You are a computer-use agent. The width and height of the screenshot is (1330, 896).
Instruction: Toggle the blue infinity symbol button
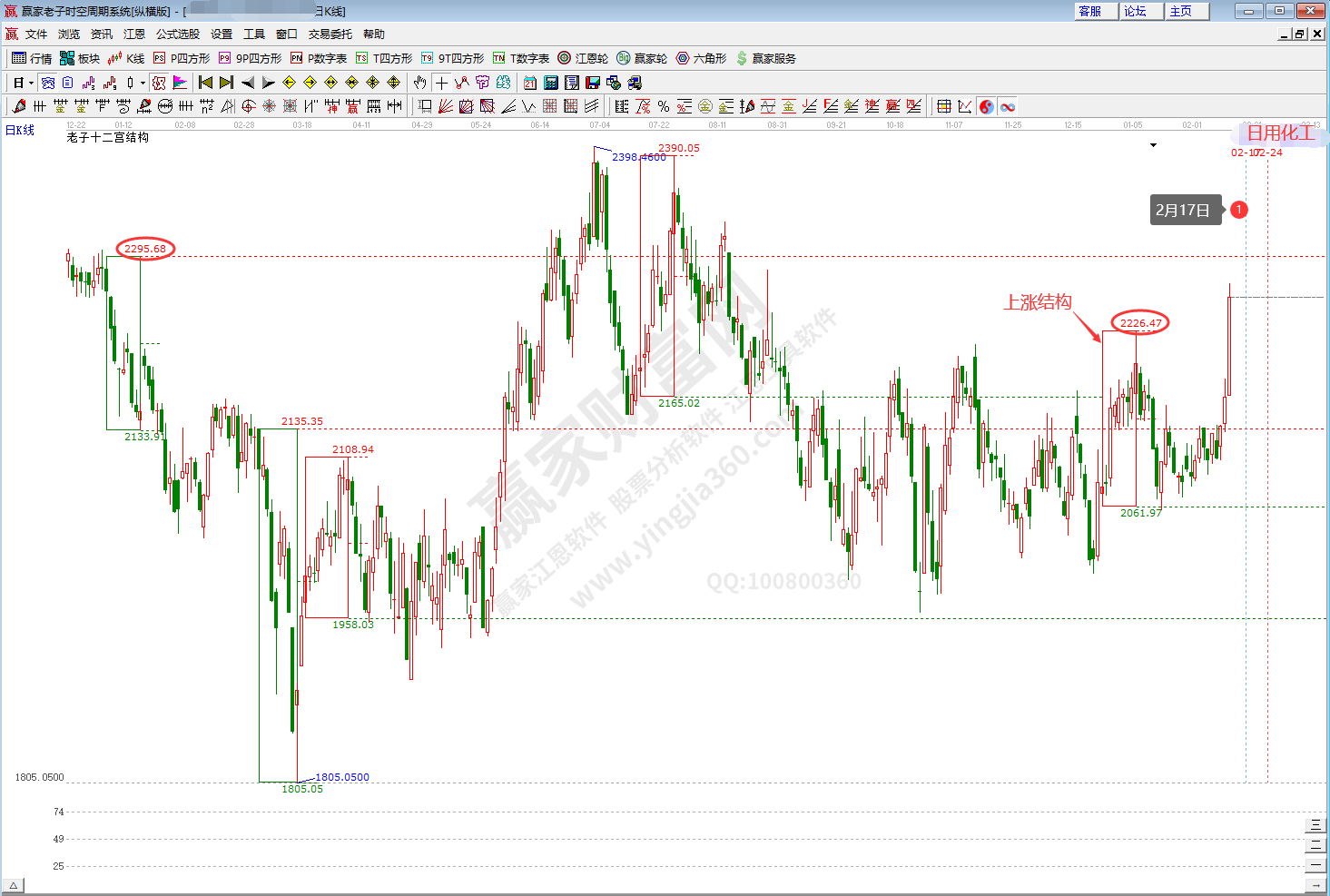pos(1008,107)
